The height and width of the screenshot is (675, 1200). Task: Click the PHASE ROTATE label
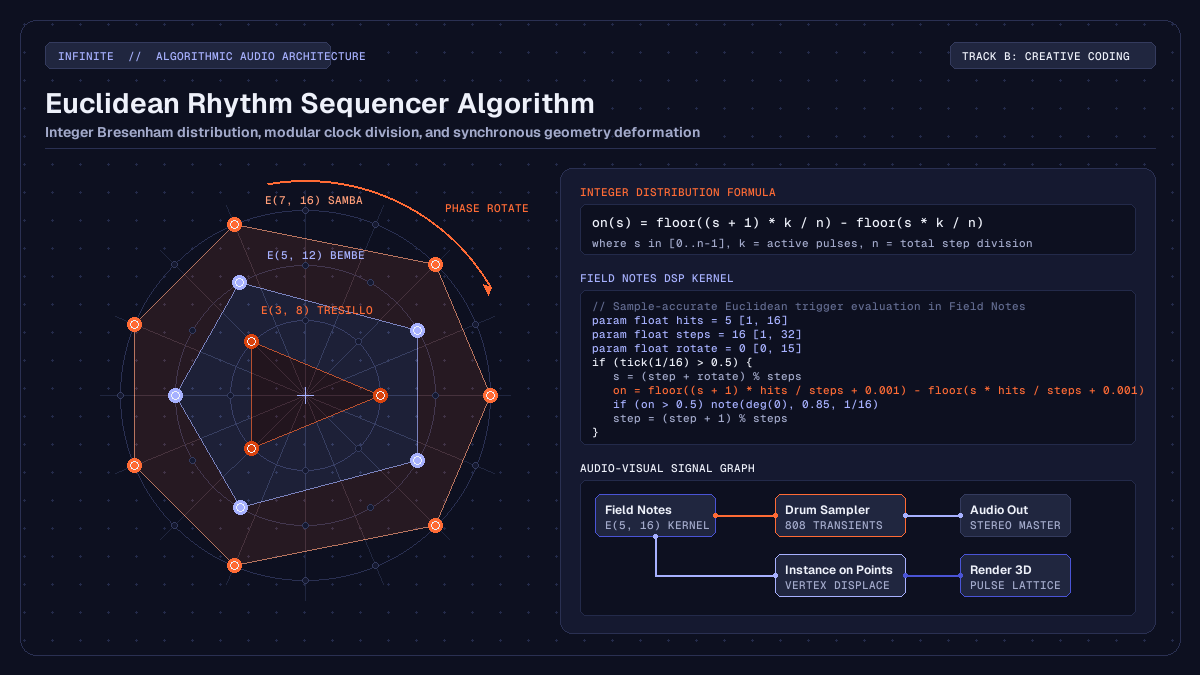(x=487, y=208)
